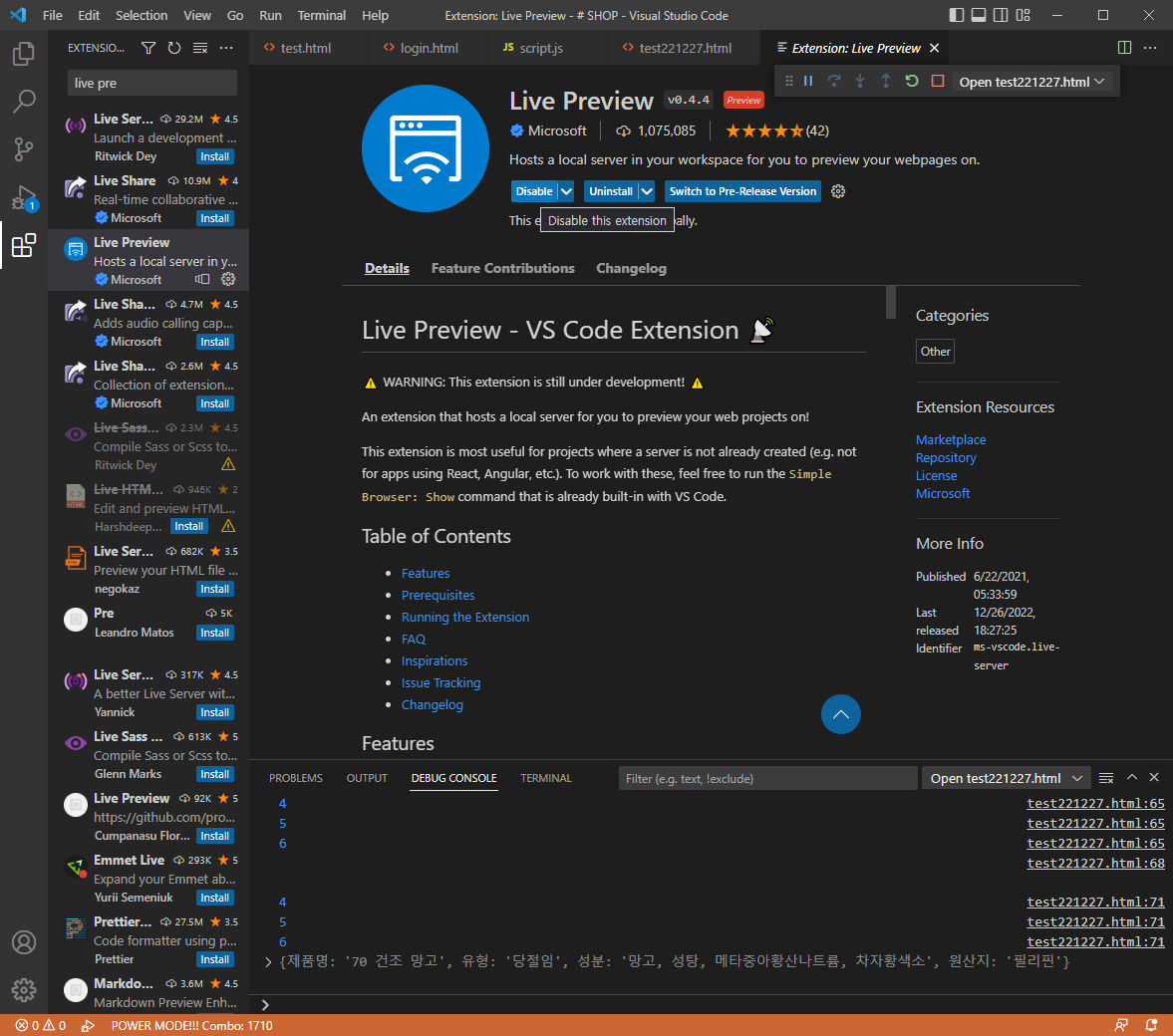Split the editor to the right
The width and height of the screenshot is (1173, 1036).
coord(1124,48)
